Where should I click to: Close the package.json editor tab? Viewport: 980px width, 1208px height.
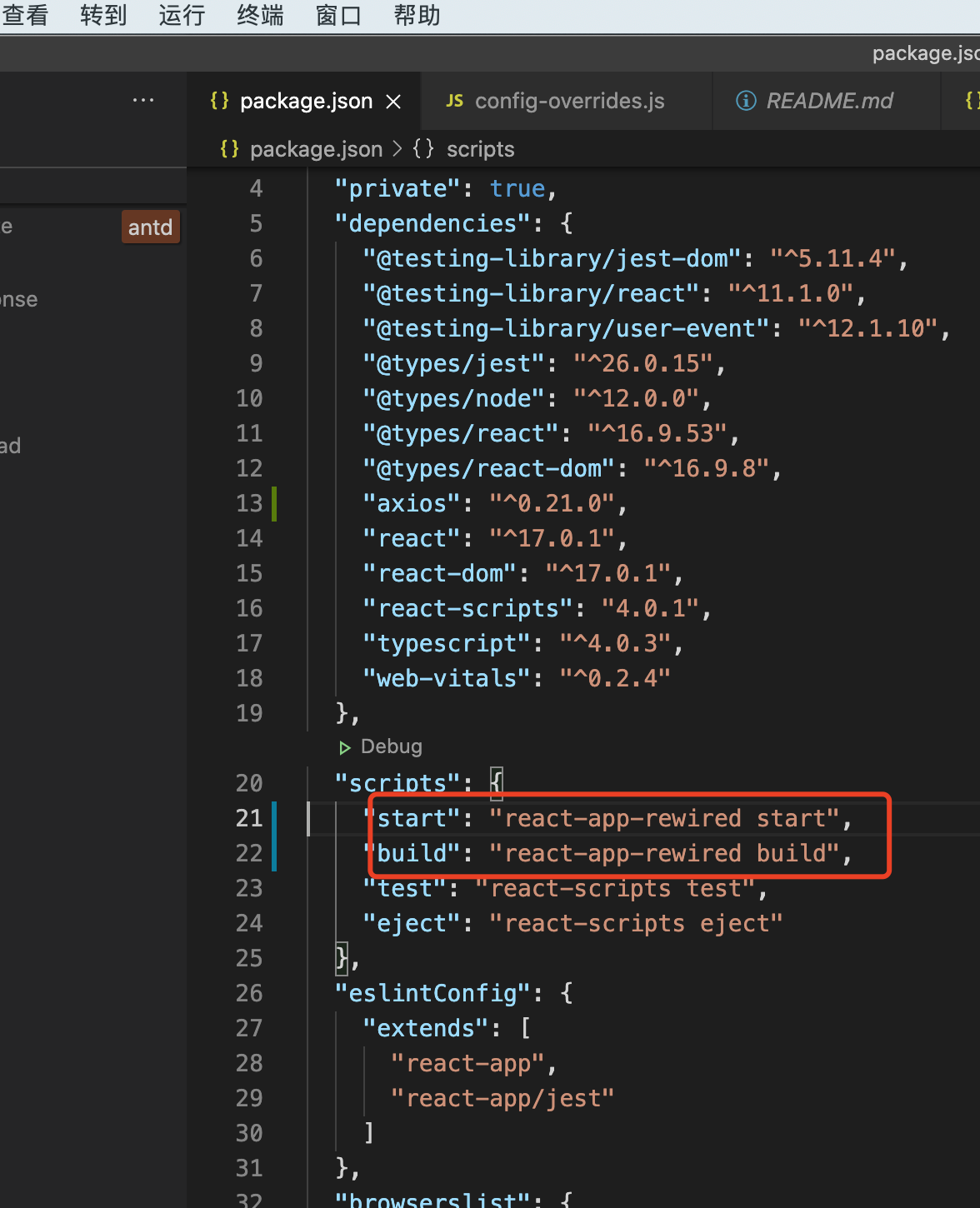coord(393,102)
